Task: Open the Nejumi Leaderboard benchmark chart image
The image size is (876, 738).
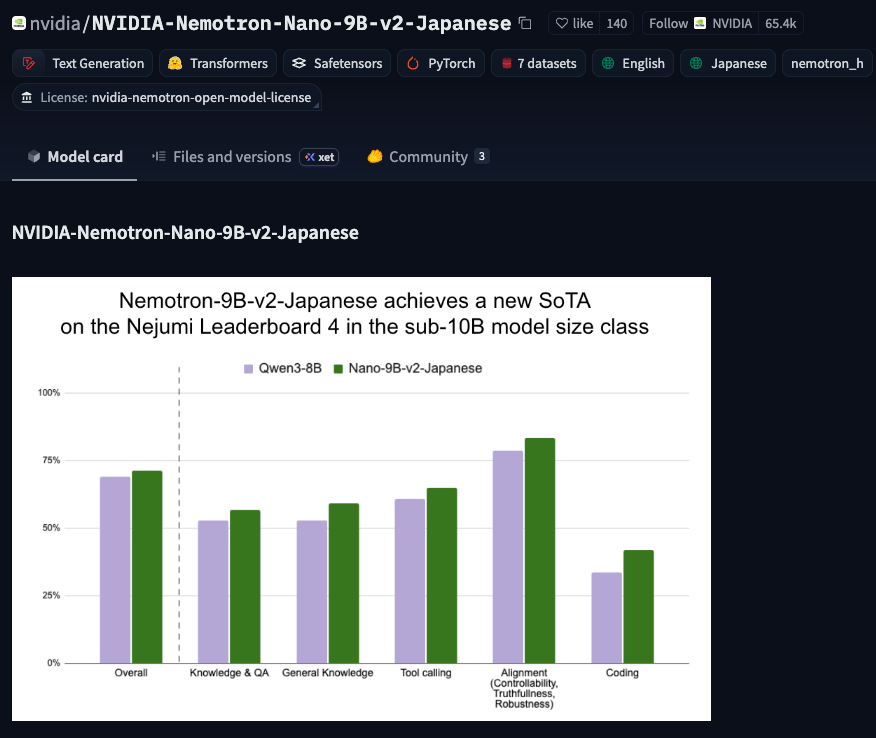Action: click(x=361, y=498)
